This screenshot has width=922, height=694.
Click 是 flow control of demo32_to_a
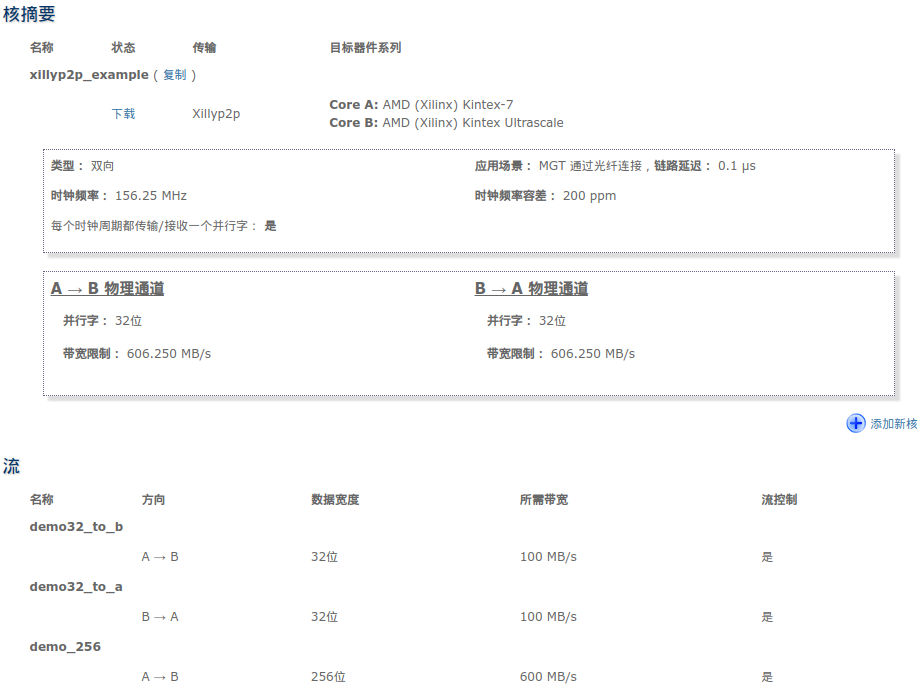pyautogui.click(x=767, y=617)
